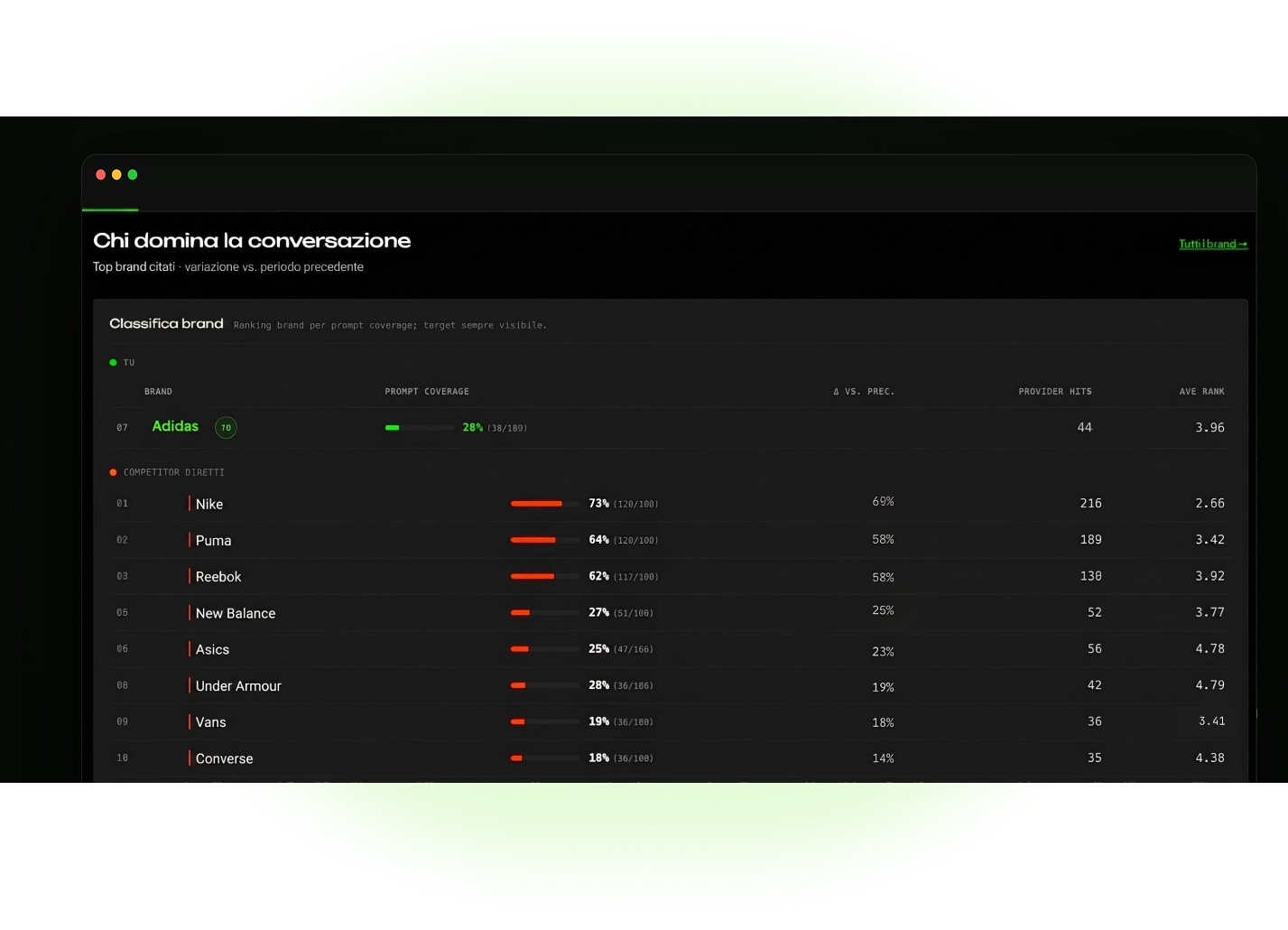1288x930 pixels.
Task: Click the yellow minimize window dot
Action: coord(116,174)
